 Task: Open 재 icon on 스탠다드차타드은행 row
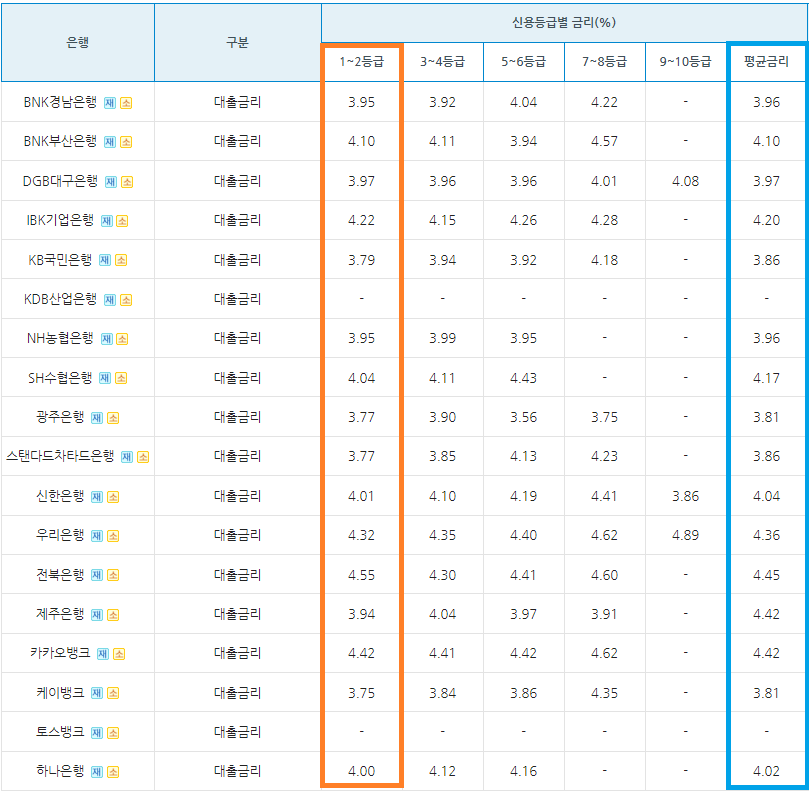click(x=127, y=457)
